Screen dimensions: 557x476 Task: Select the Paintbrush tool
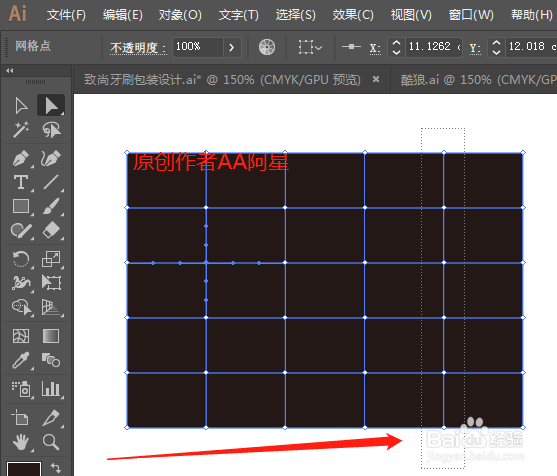(51, 206)
